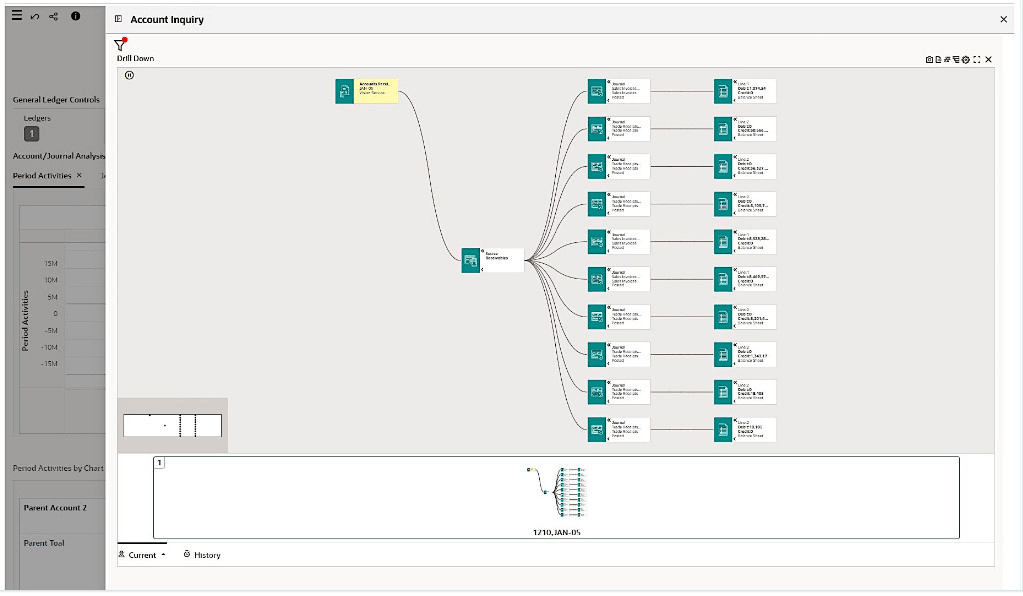
Task: Click the unpin icon in diagram toolbar
Action: pyautogui.click(x=947, y=59)
